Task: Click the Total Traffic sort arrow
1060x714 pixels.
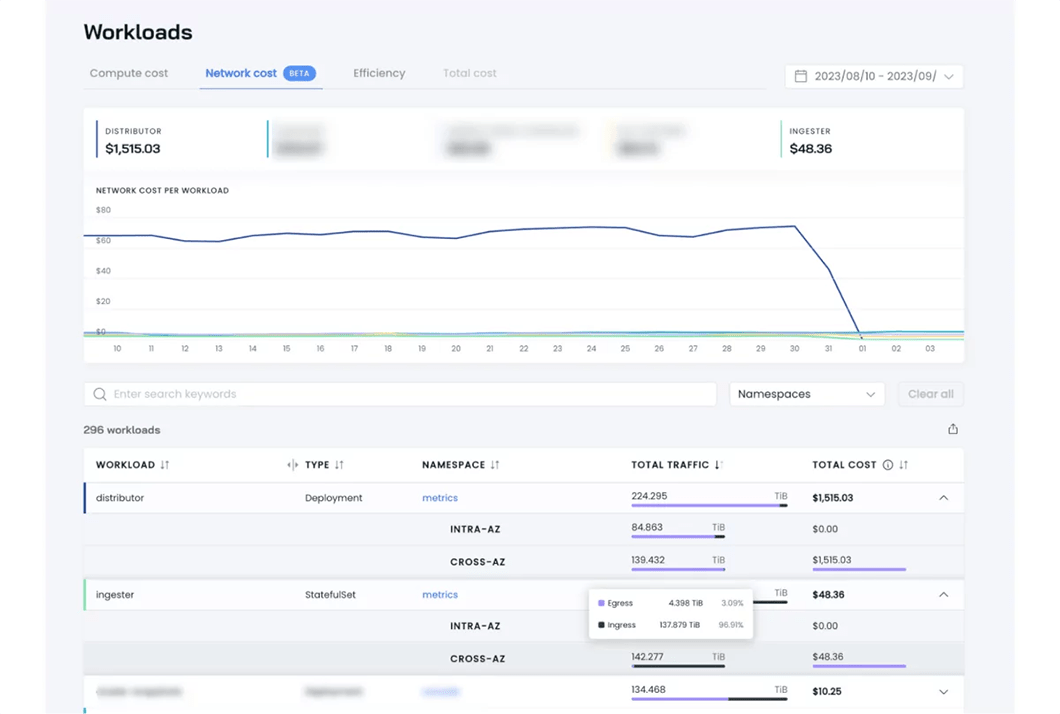Action: point(718,465)
